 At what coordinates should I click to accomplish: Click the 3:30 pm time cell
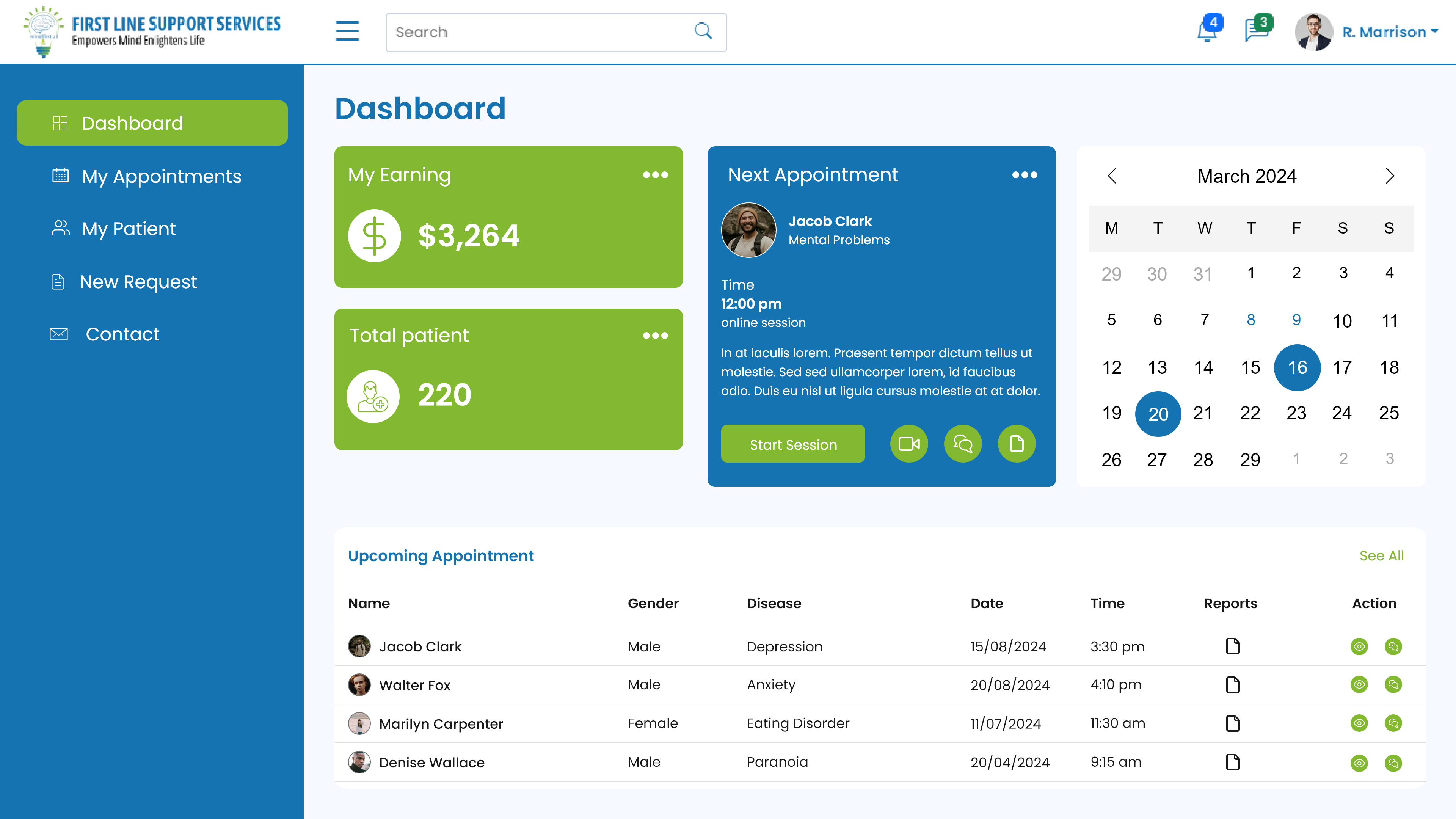1117,646
